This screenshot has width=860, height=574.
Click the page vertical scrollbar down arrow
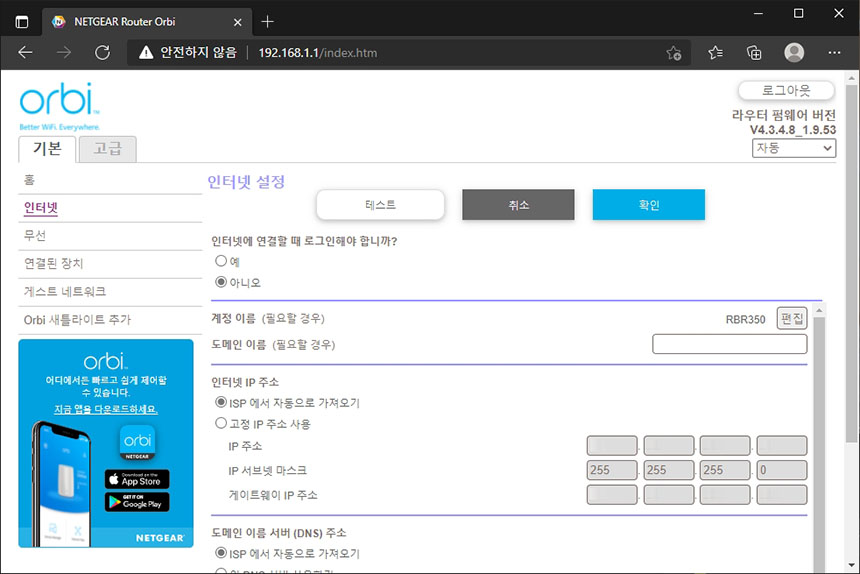pyautogui.click(x=851, y=565)
